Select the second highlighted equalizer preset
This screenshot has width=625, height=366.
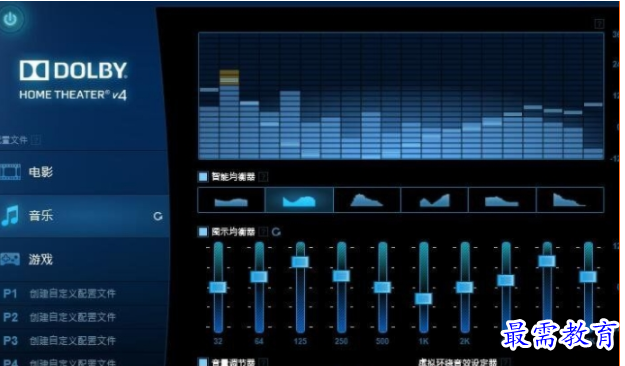(x=299, y=200)
